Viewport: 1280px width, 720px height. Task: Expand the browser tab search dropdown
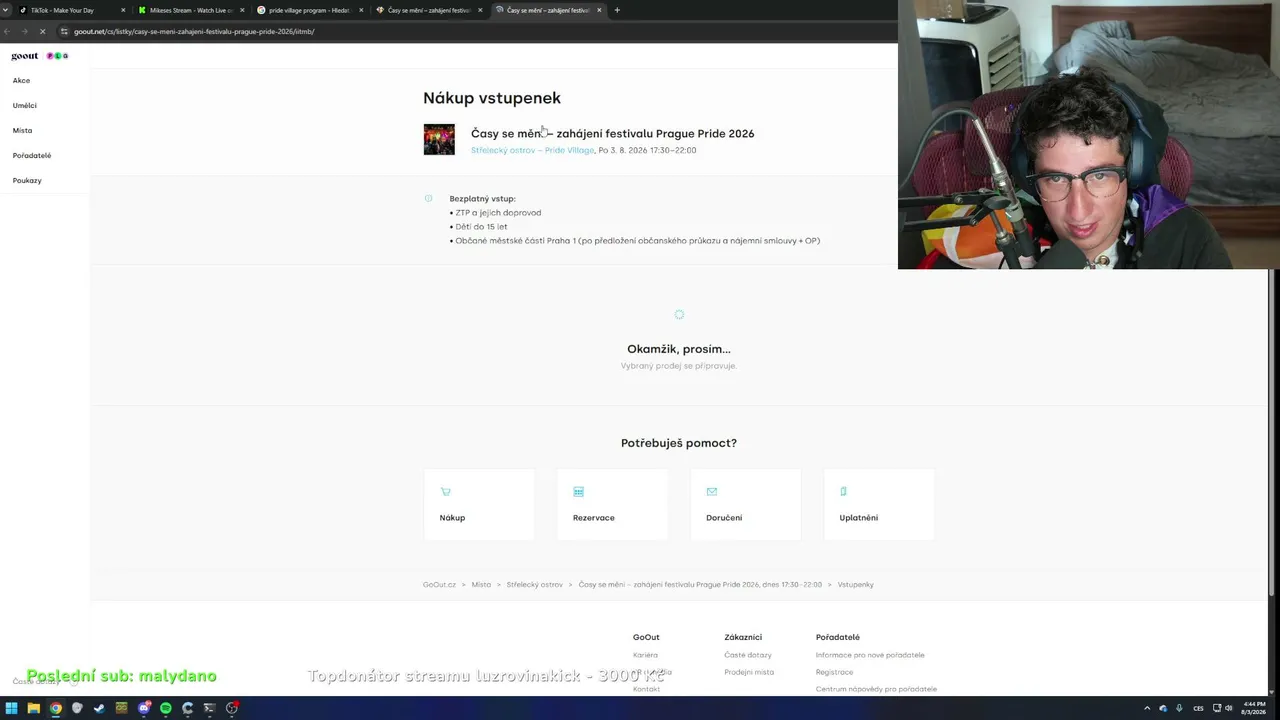(x=8, y=10)
